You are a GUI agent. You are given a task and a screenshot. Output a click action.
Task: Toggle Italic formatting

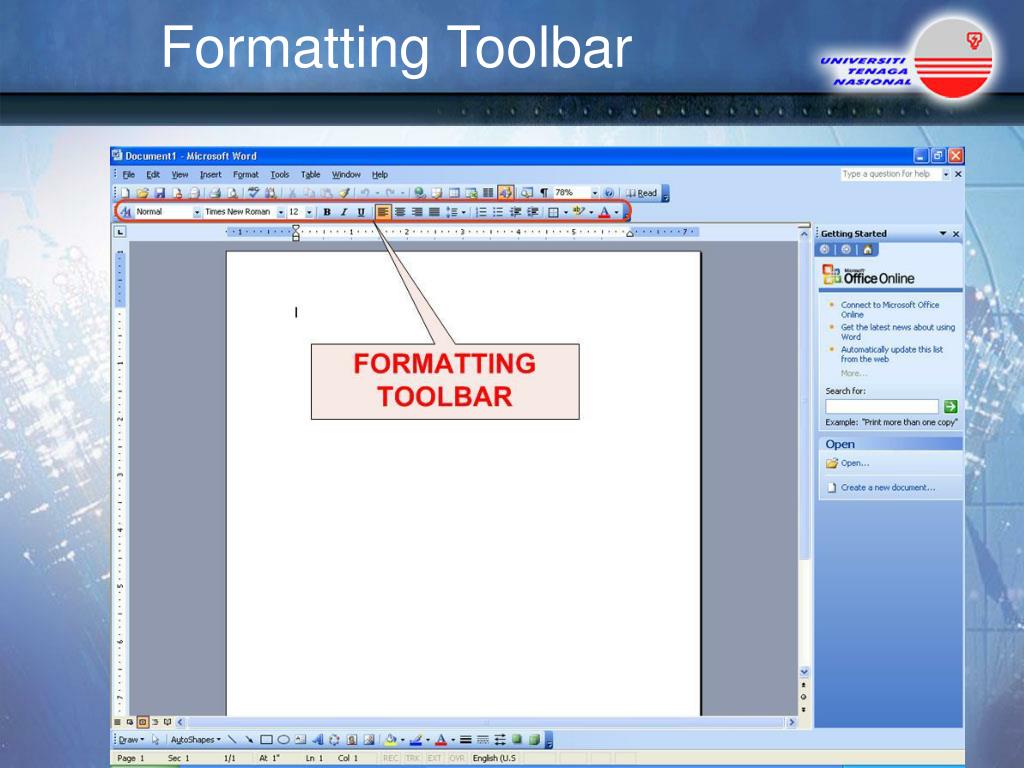[x=344, y=212]
